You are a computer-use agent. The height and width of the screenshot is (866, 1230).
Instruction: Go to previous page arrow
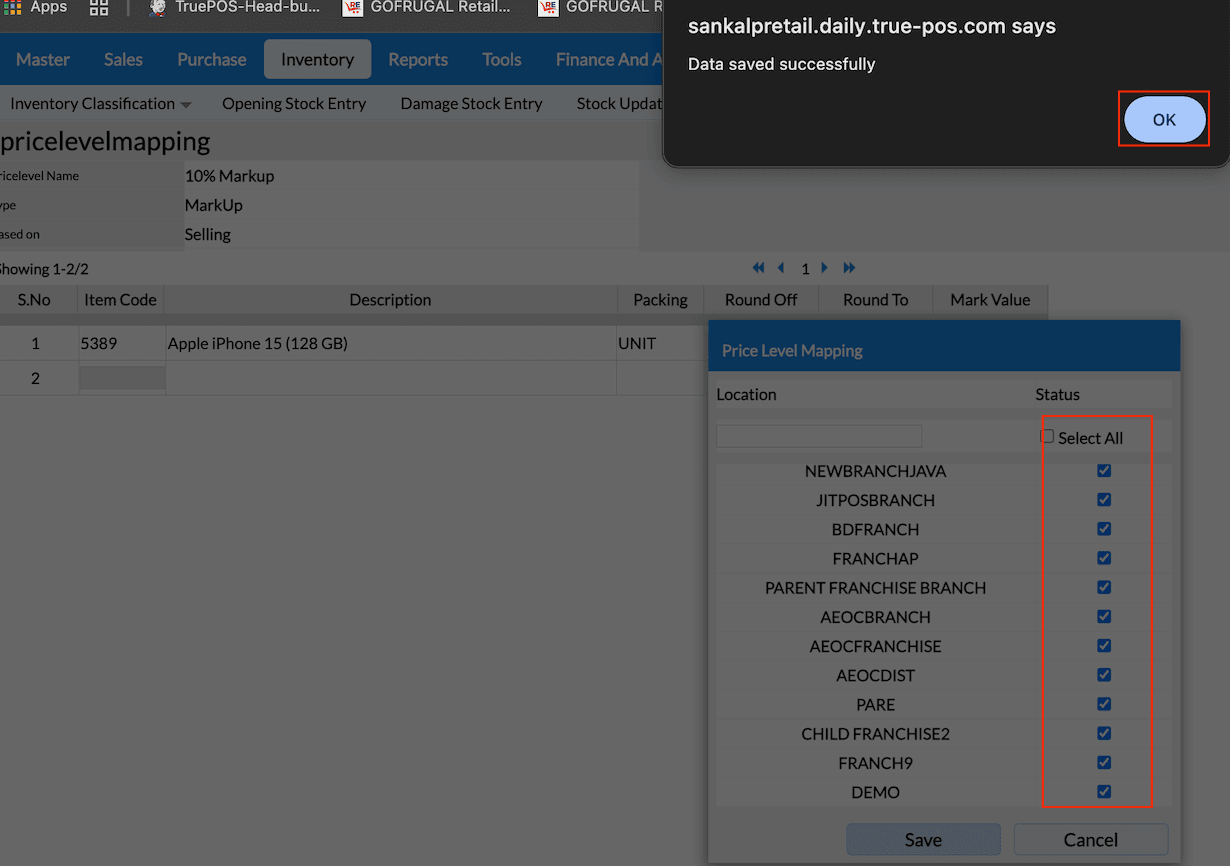coord(781,268)
